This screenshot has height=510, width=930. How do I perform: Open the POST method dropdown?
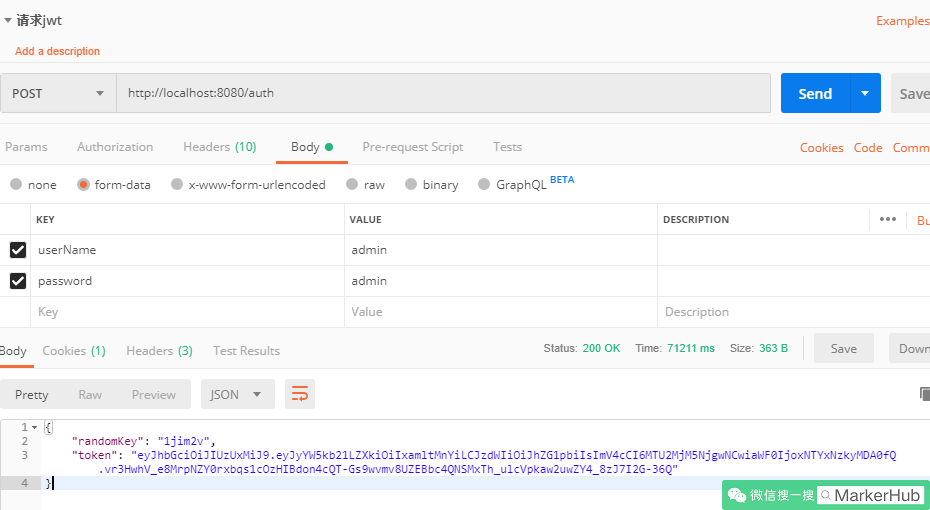point(58,93)
